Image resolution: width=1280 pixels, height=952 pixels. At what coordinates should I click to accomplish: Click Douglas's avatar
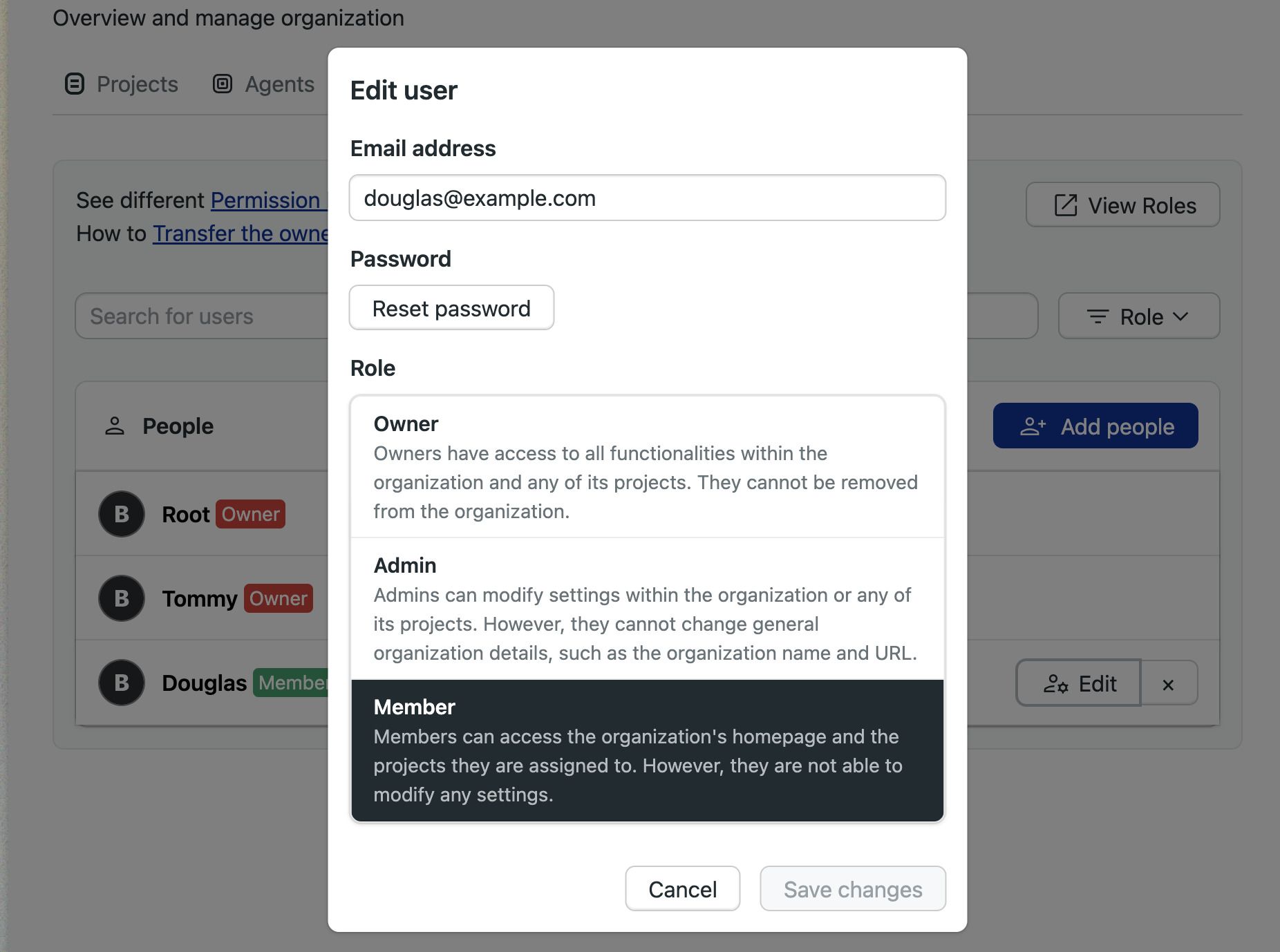(x=122, y=683)
